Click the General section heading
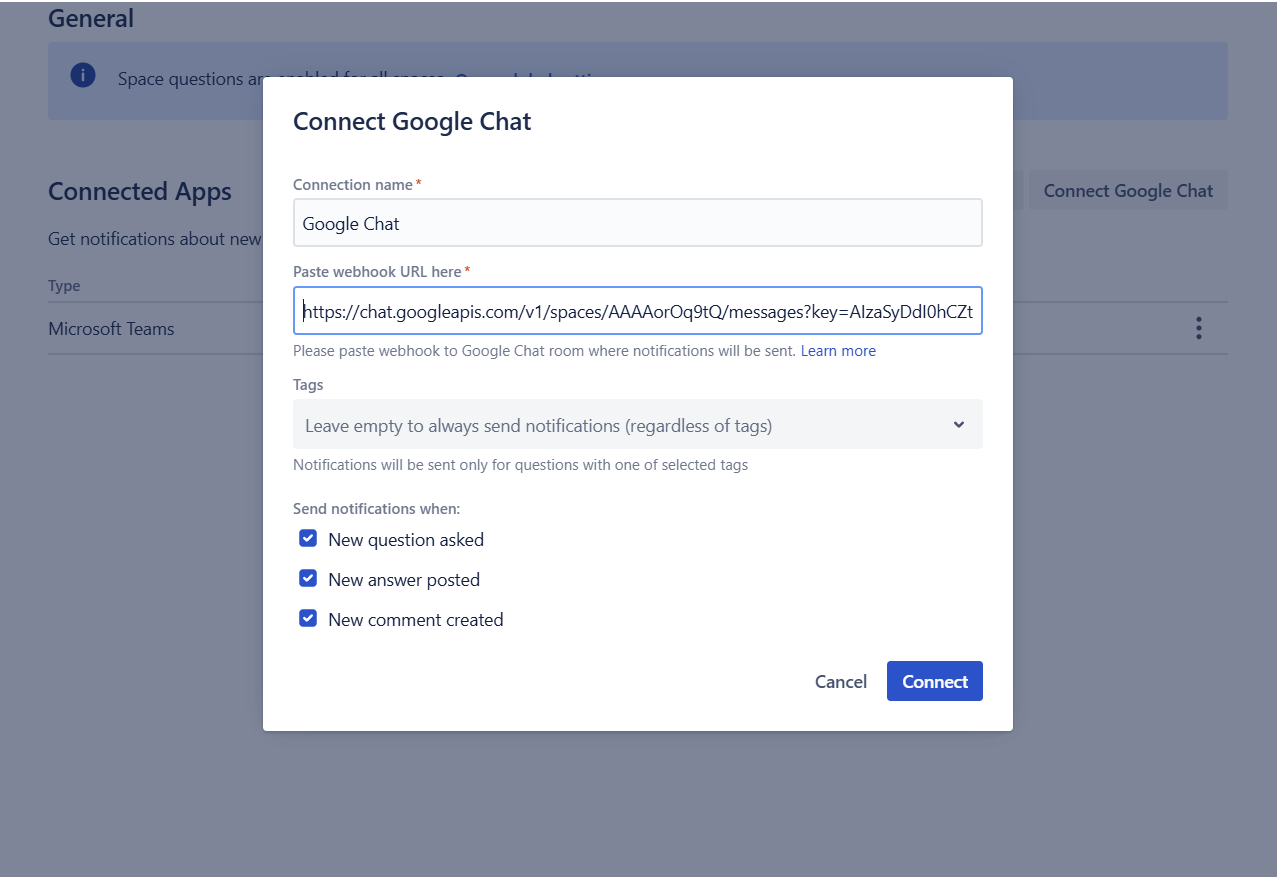 [91, 18]
